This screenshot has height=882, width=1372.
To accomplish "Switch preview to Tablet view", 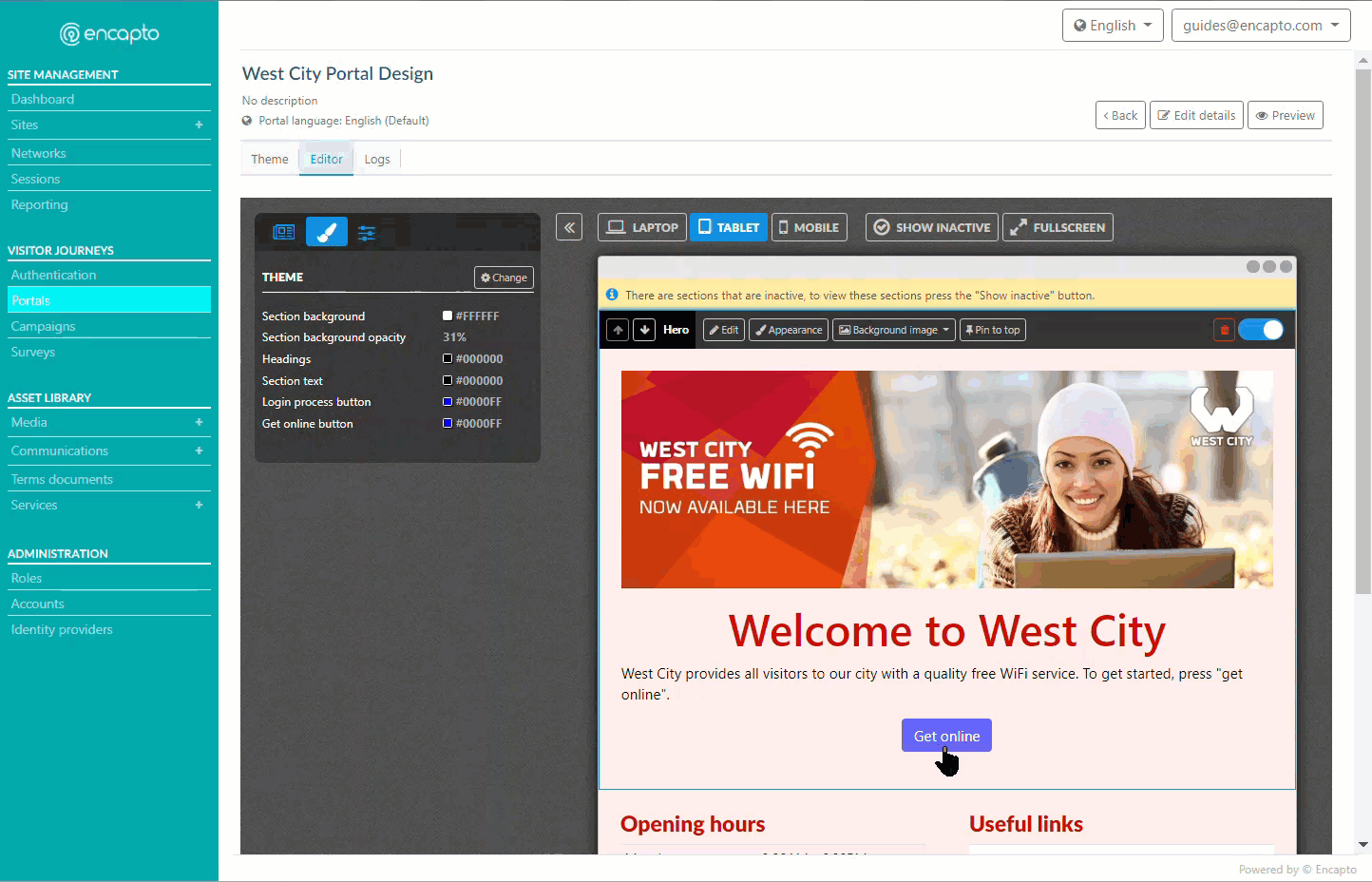I will (729, 227).
